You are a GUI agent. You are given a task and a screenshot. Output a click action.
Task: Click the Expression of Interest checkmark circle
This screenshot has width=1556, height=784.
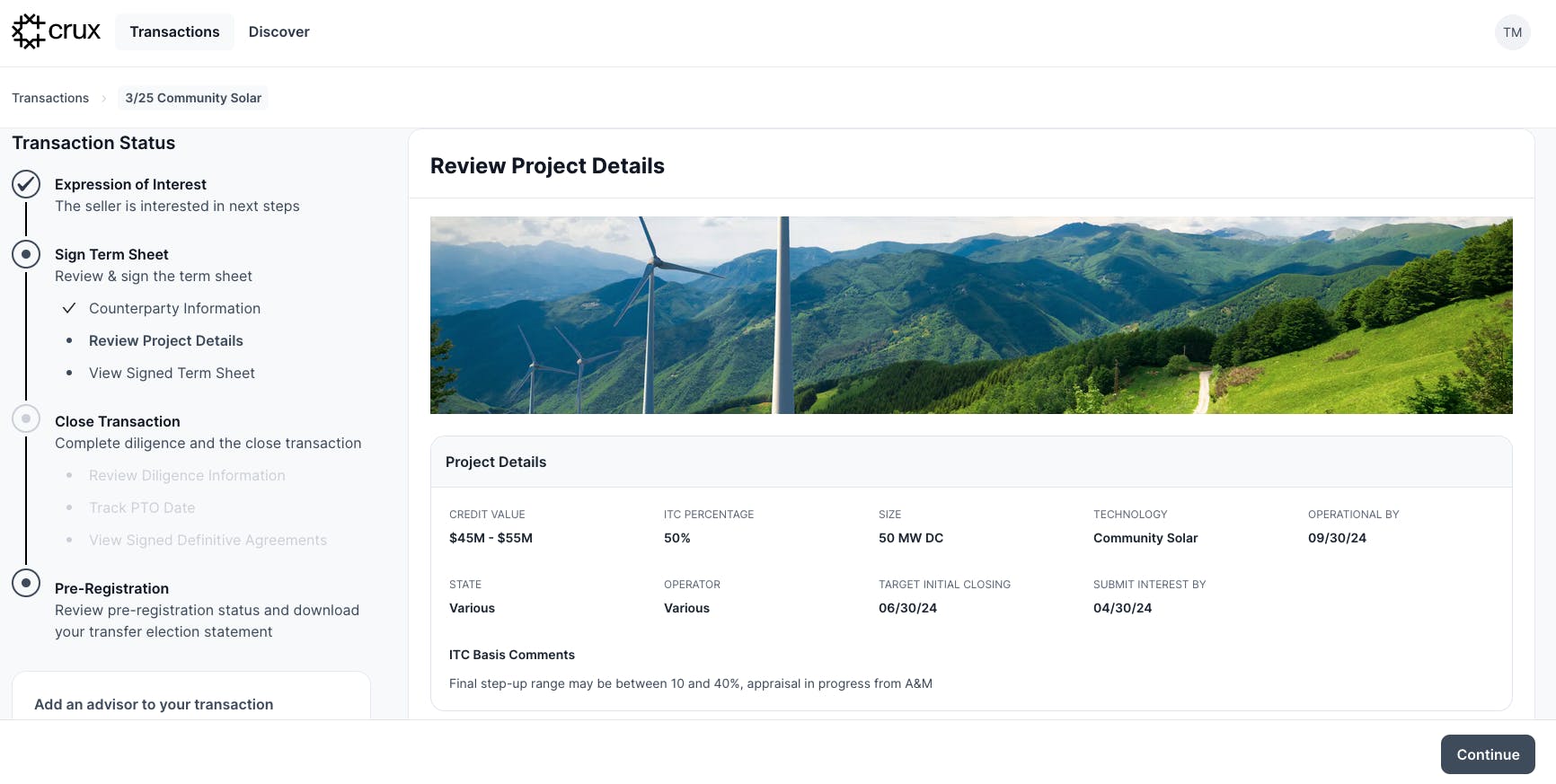(26, 184)
